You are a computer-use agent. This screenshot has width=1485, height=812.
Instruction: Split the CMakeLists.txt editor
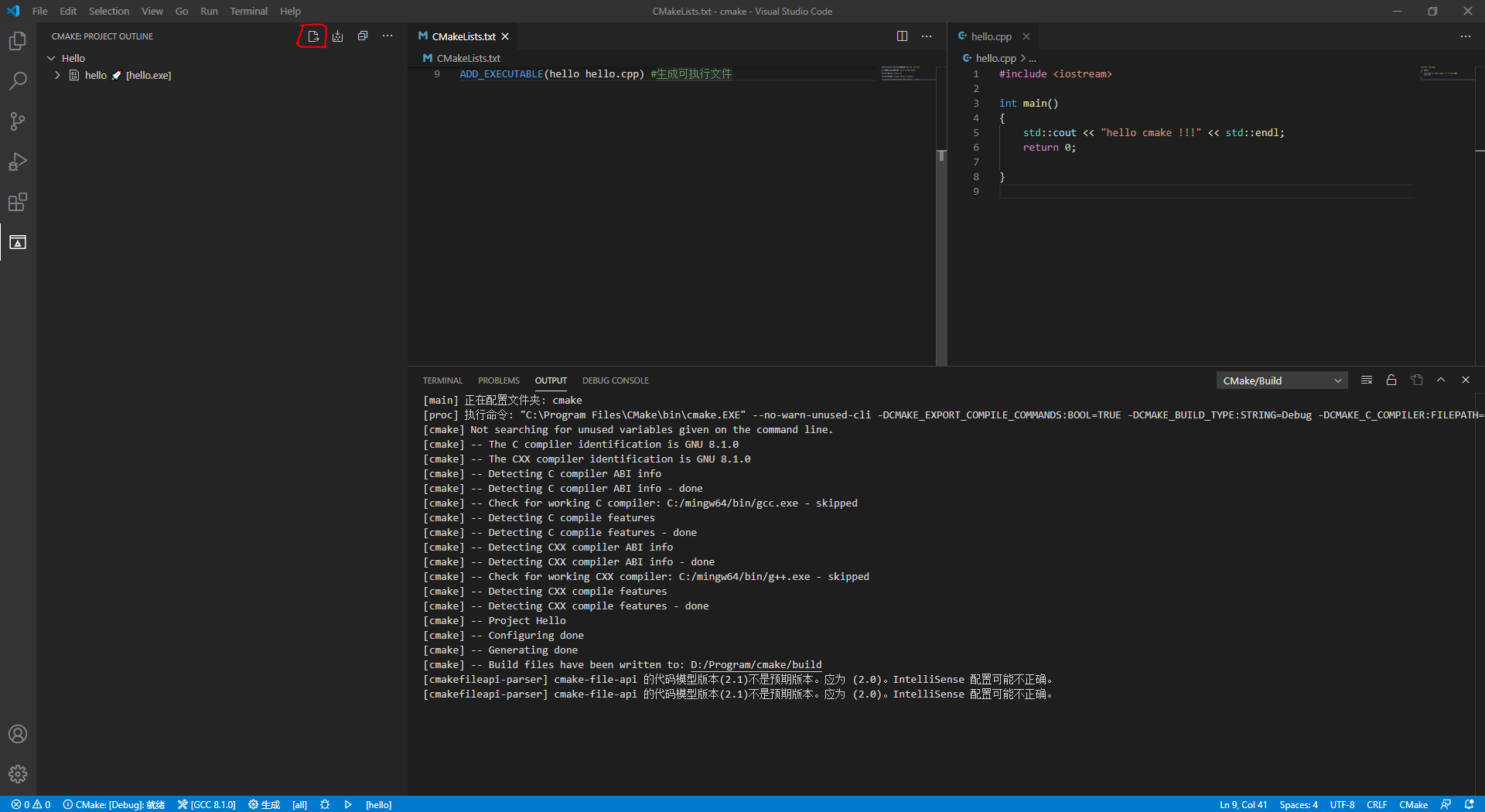[x=903, y=36]
